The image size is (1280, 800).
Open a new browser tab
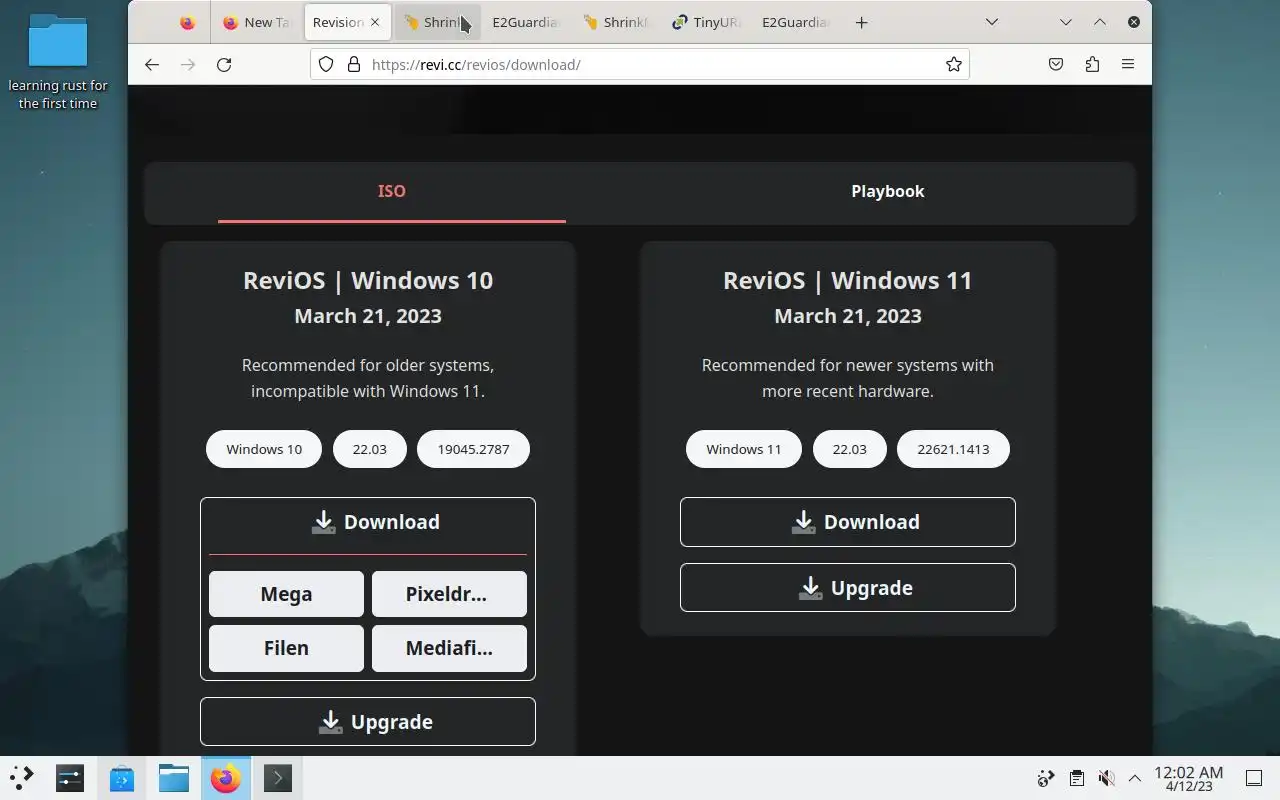861,22
